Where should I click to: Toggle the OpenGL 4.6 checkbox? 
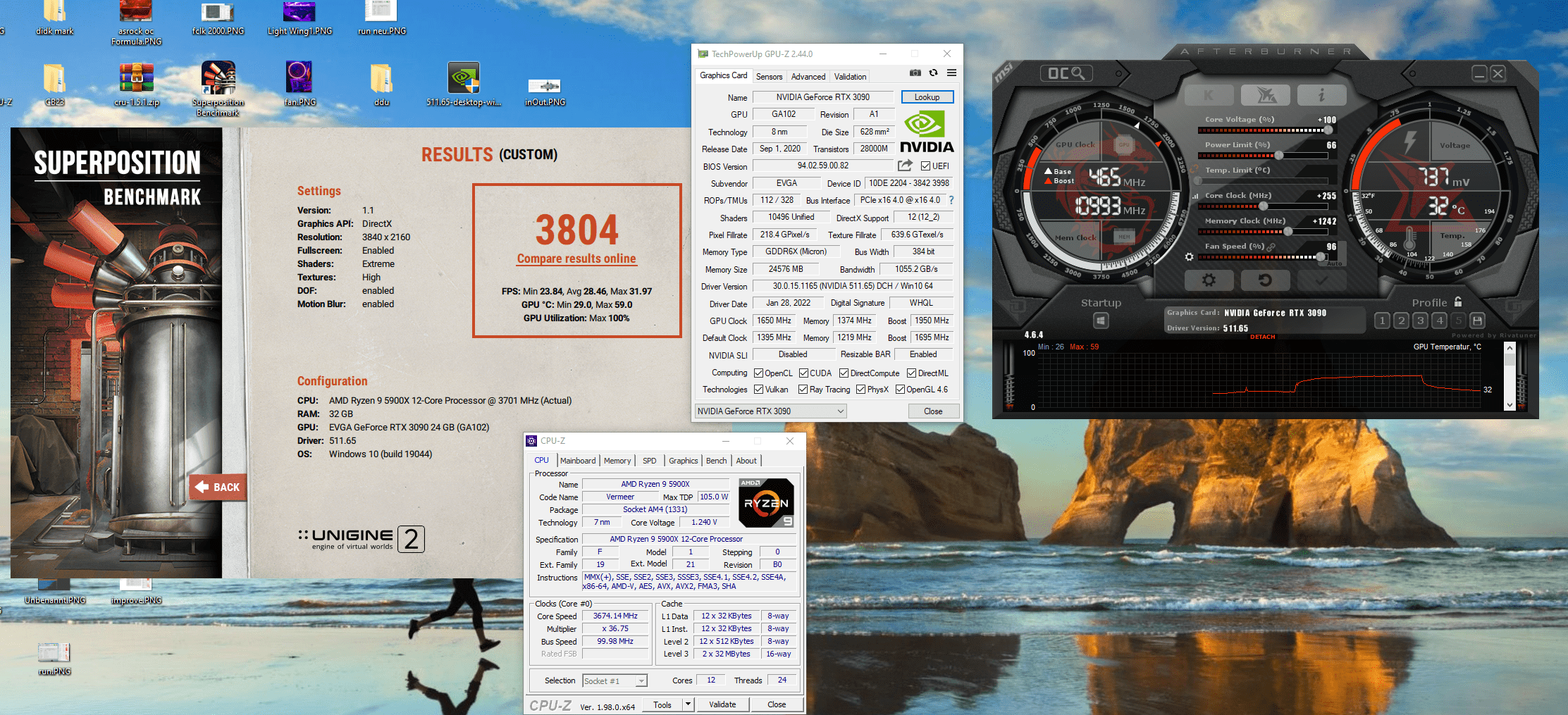(x=900, y=390)
